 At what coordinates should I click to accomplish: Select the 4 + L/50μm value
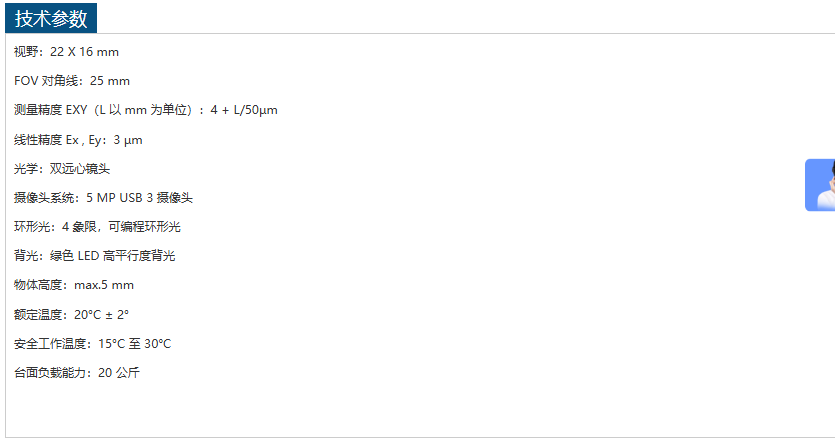[244, 110]
